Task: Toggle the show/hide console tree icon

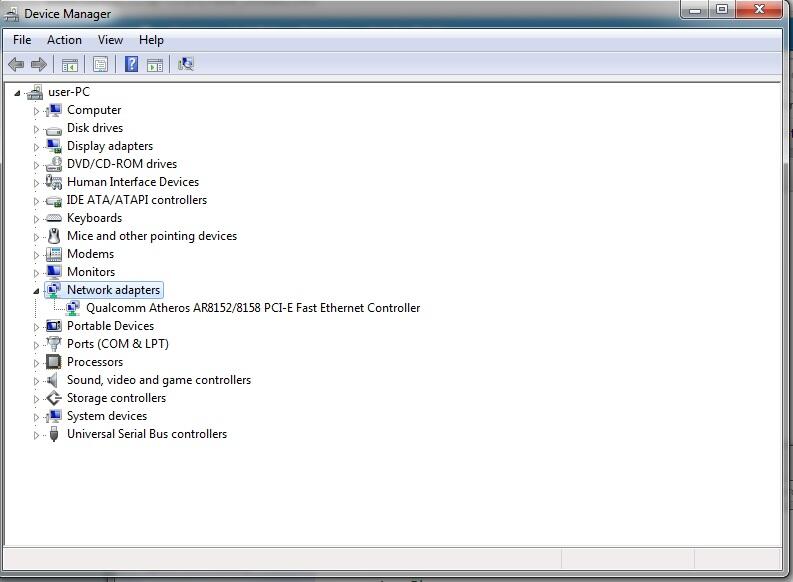Action: tap(70, 65)
